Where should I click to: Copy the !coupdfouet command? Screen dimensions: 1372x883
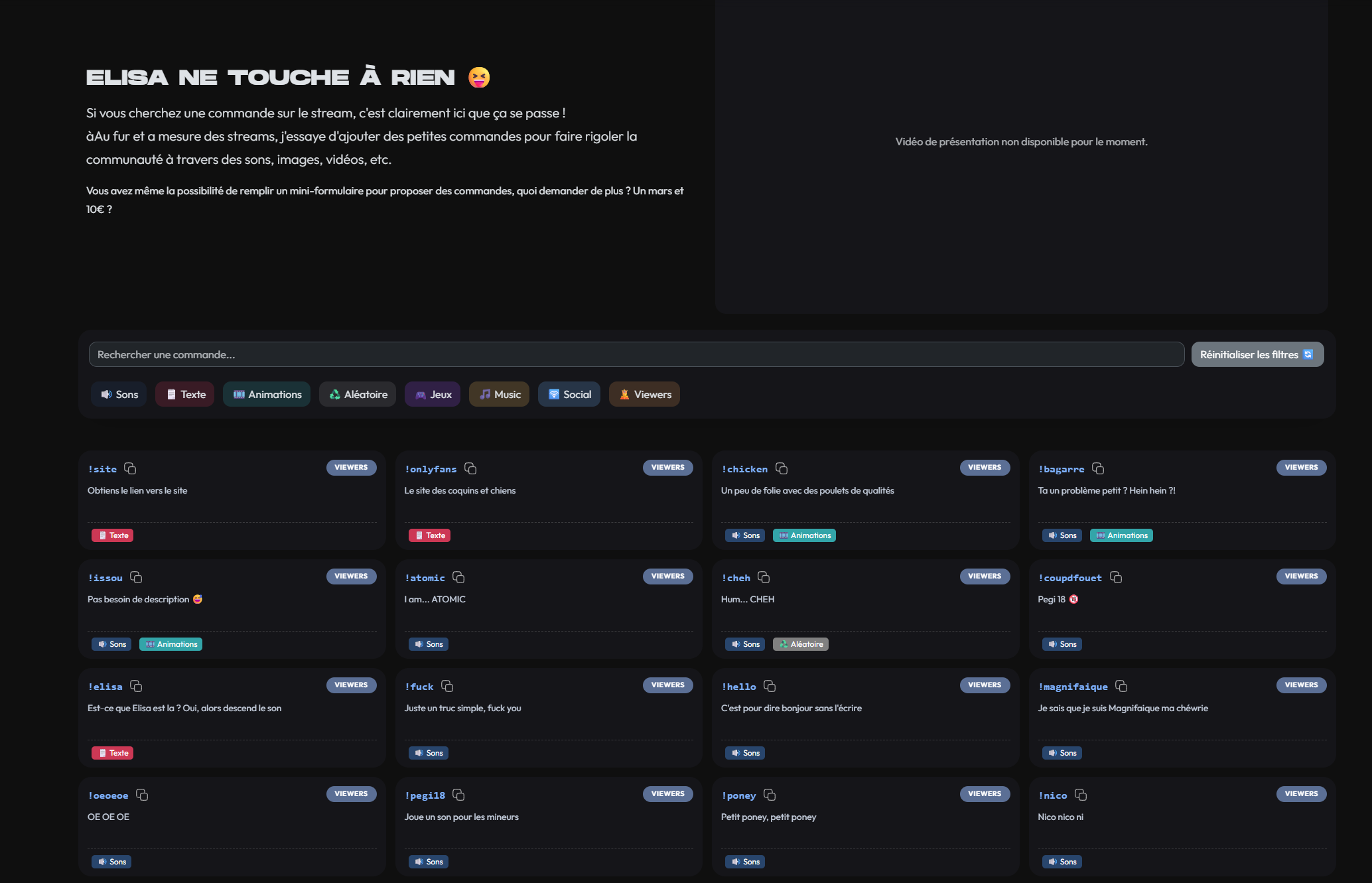[1116, 577]
